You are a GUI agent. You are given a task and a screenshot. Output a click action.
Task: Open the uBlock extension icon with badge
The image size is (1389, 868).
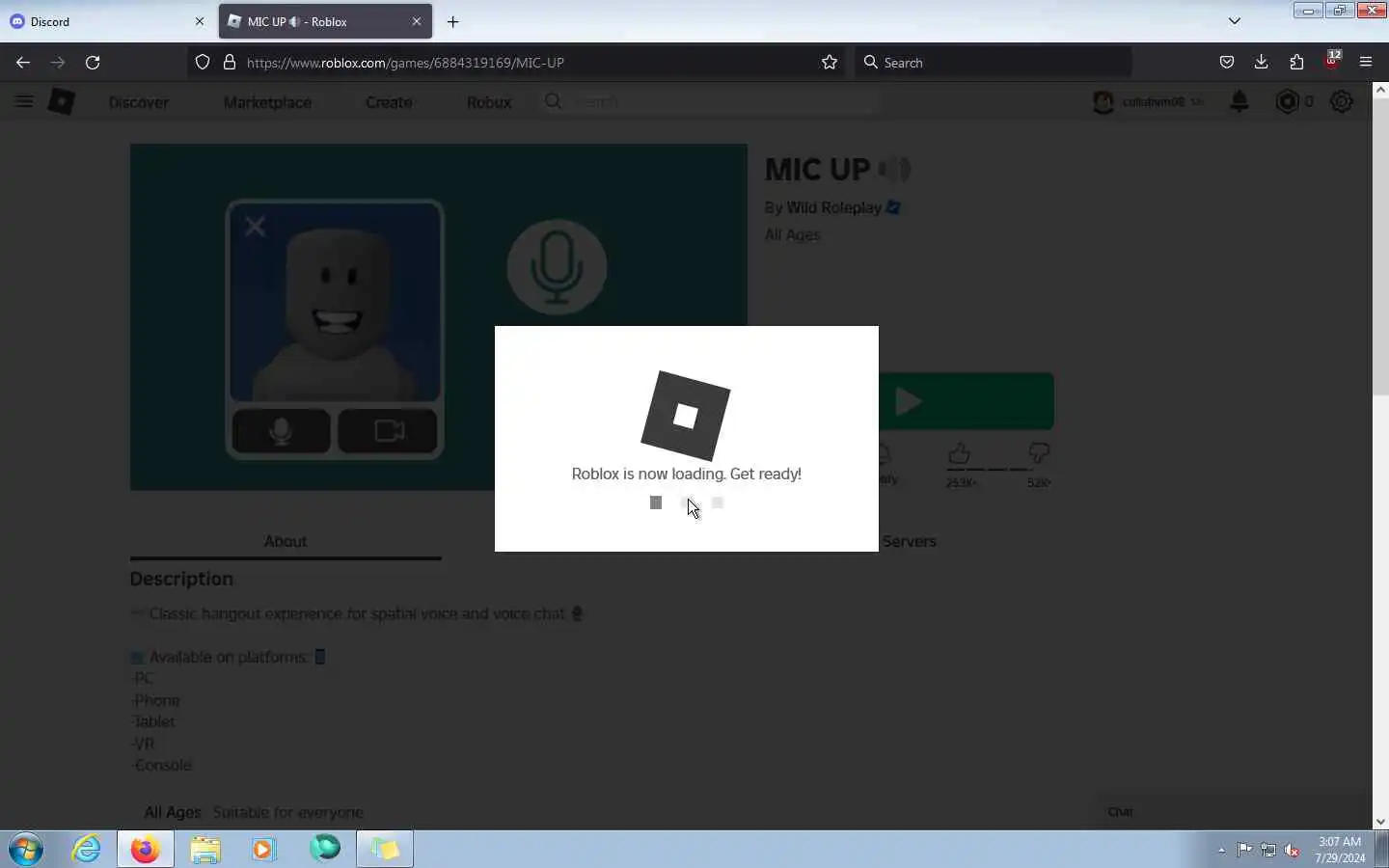pyautogui.click(x=1332, y=61)
